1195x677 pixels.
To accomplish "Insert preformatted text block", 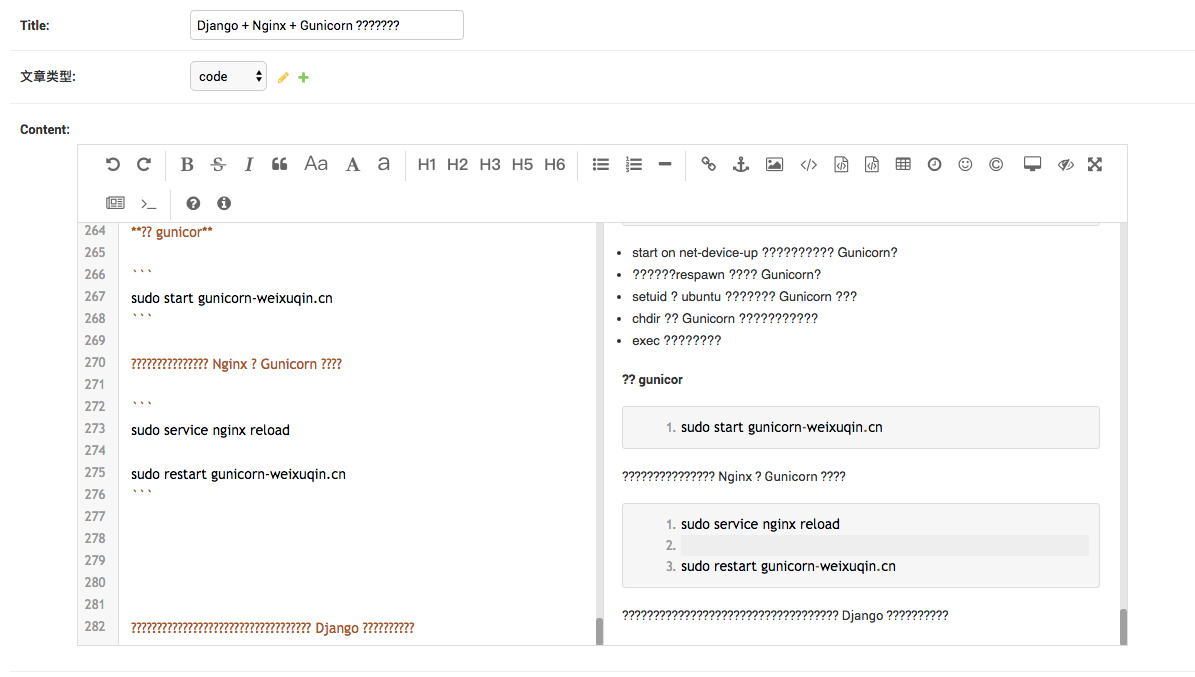I will [x=841, y=165].
